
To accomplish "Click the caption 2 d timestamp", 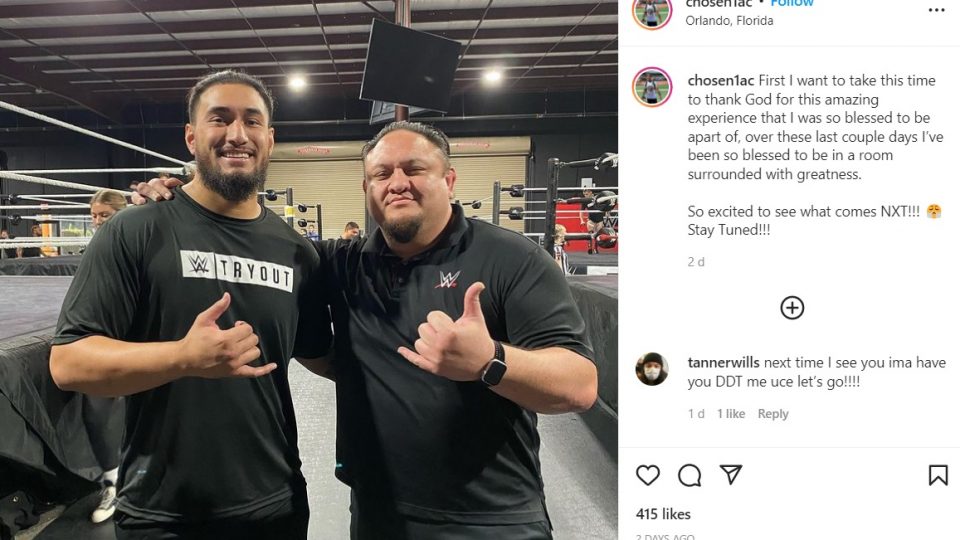I will coord(696,262).
